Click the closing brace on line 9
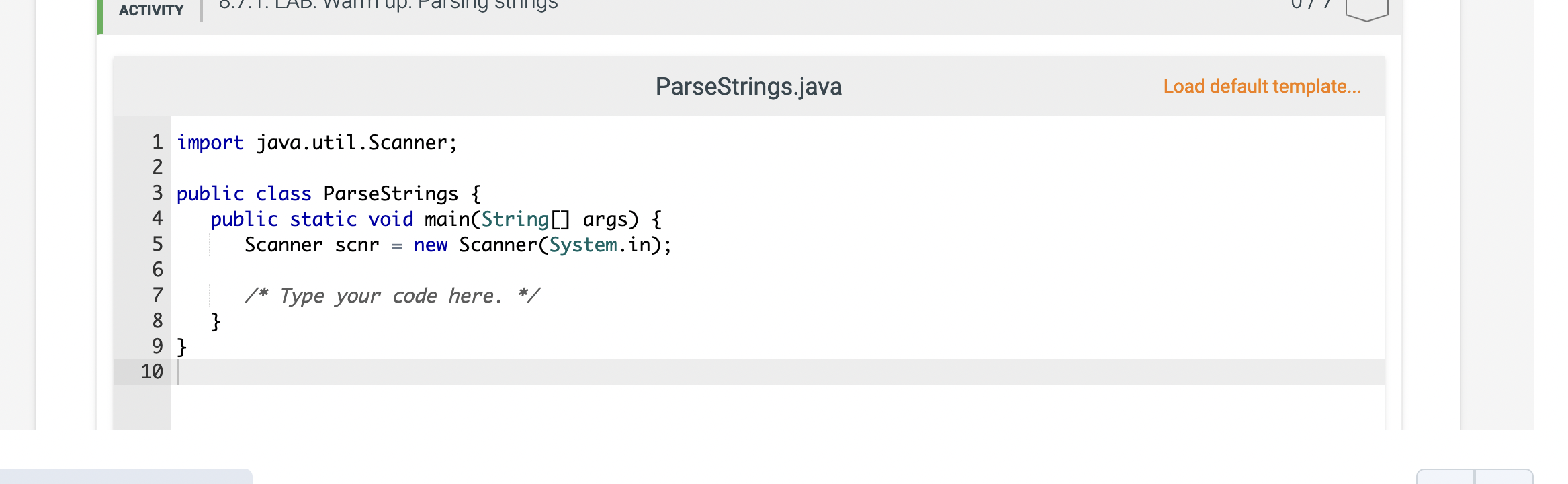 click(x=180, y=346)
